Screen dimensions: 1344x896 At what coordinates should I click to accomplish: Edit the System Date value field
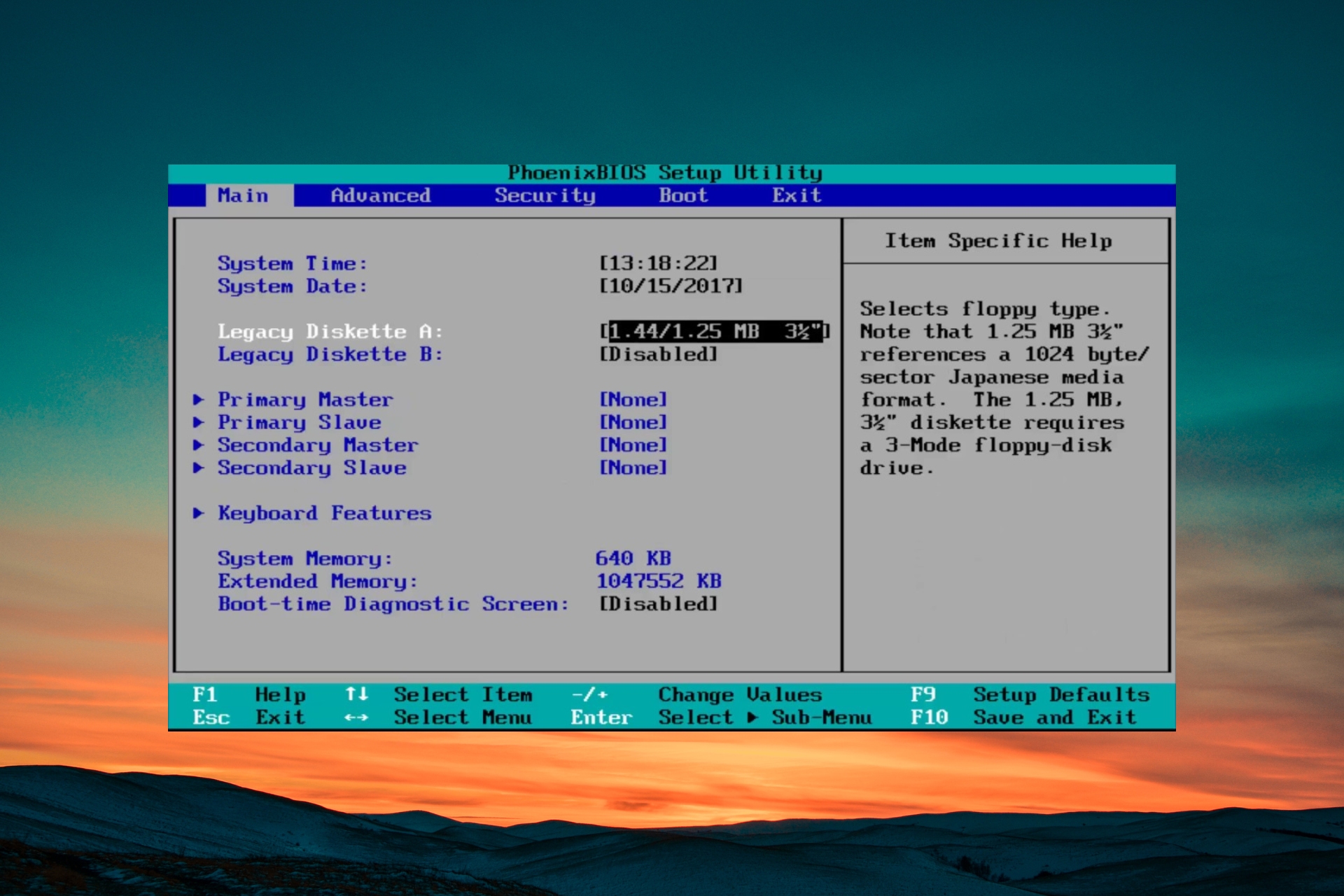coord(671,286)
